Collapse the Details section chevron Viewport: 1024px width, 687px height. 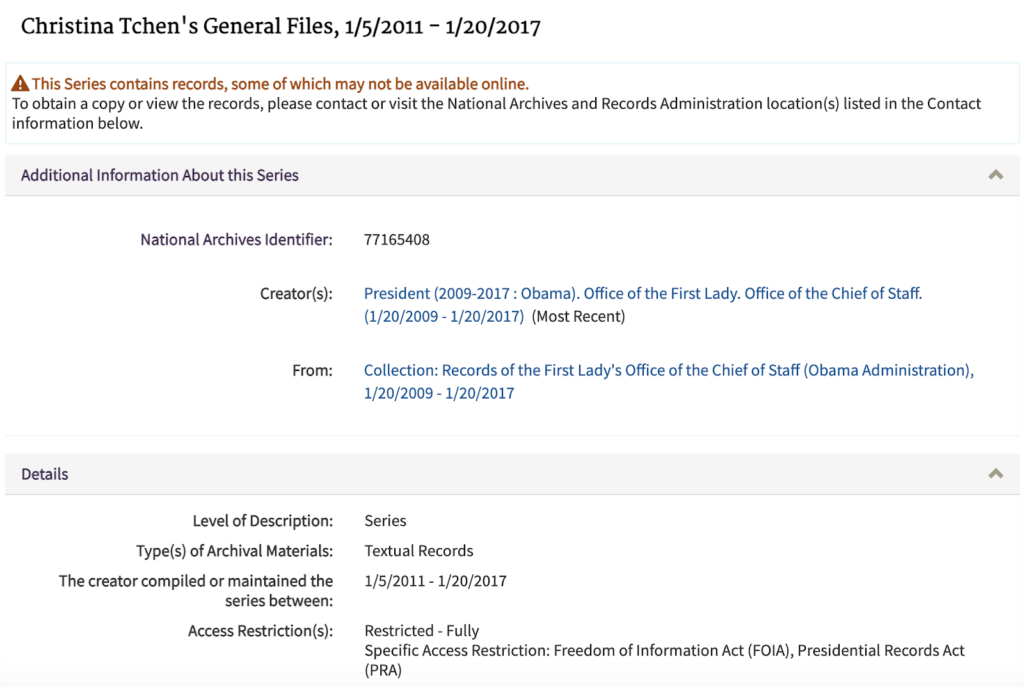coord(995,474)
